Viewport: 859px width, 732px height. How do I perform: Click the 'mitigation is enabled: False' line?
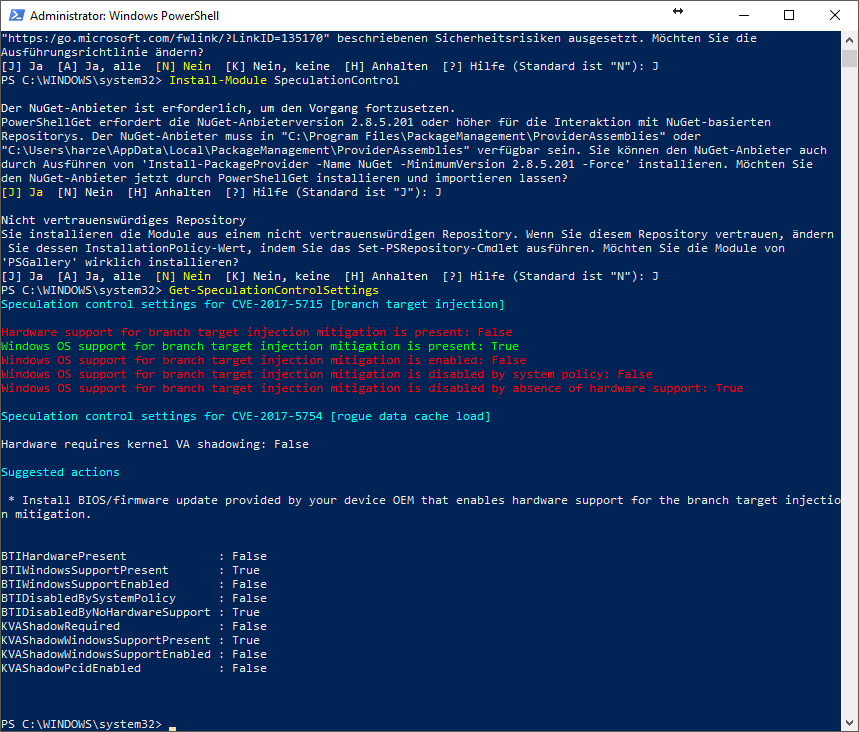(264, 360)
